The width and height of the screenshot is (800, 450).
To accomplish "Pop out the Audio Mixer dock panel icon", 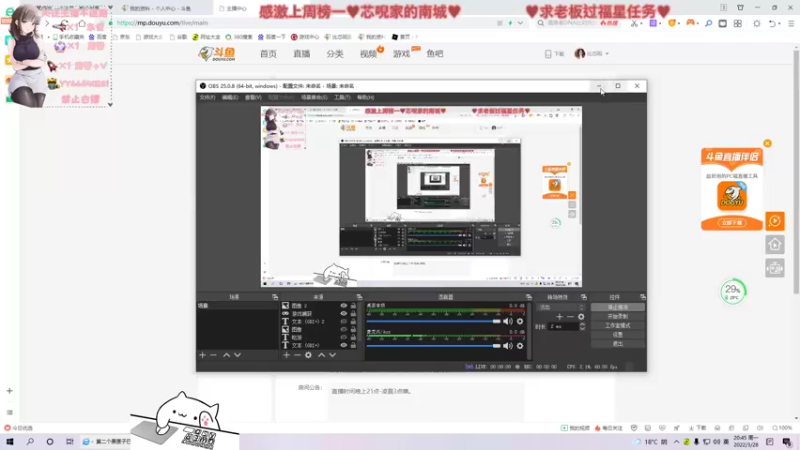I will [x=529, y=297].
